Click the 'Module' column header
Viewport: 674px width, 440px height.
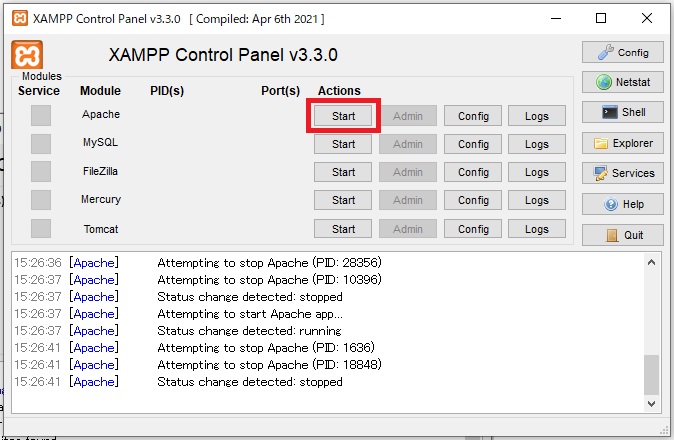click(100, 91)
